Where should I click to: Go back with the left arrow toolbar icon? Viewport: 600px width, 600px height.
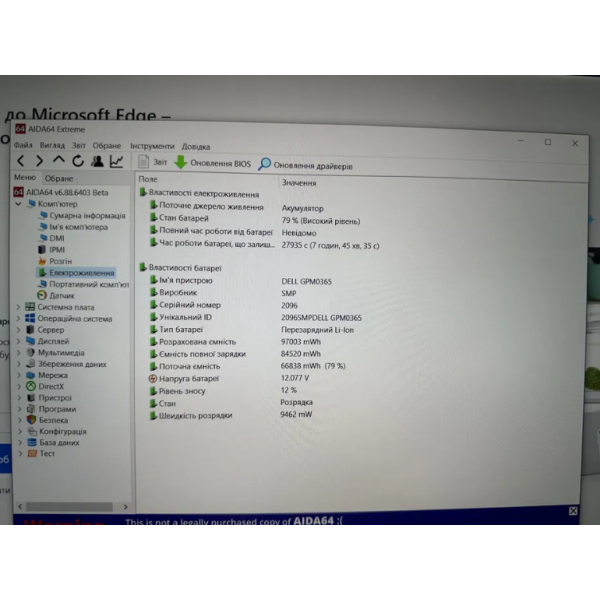click(21, 161)
